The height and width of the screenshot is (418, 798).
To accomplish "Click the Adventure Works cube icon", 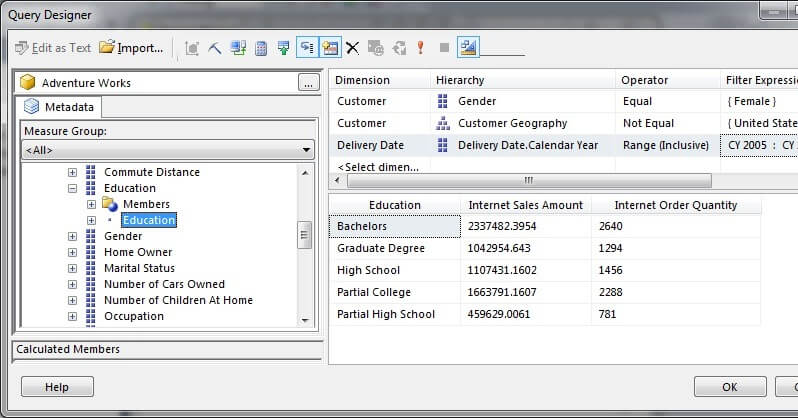I will (27, 82).
